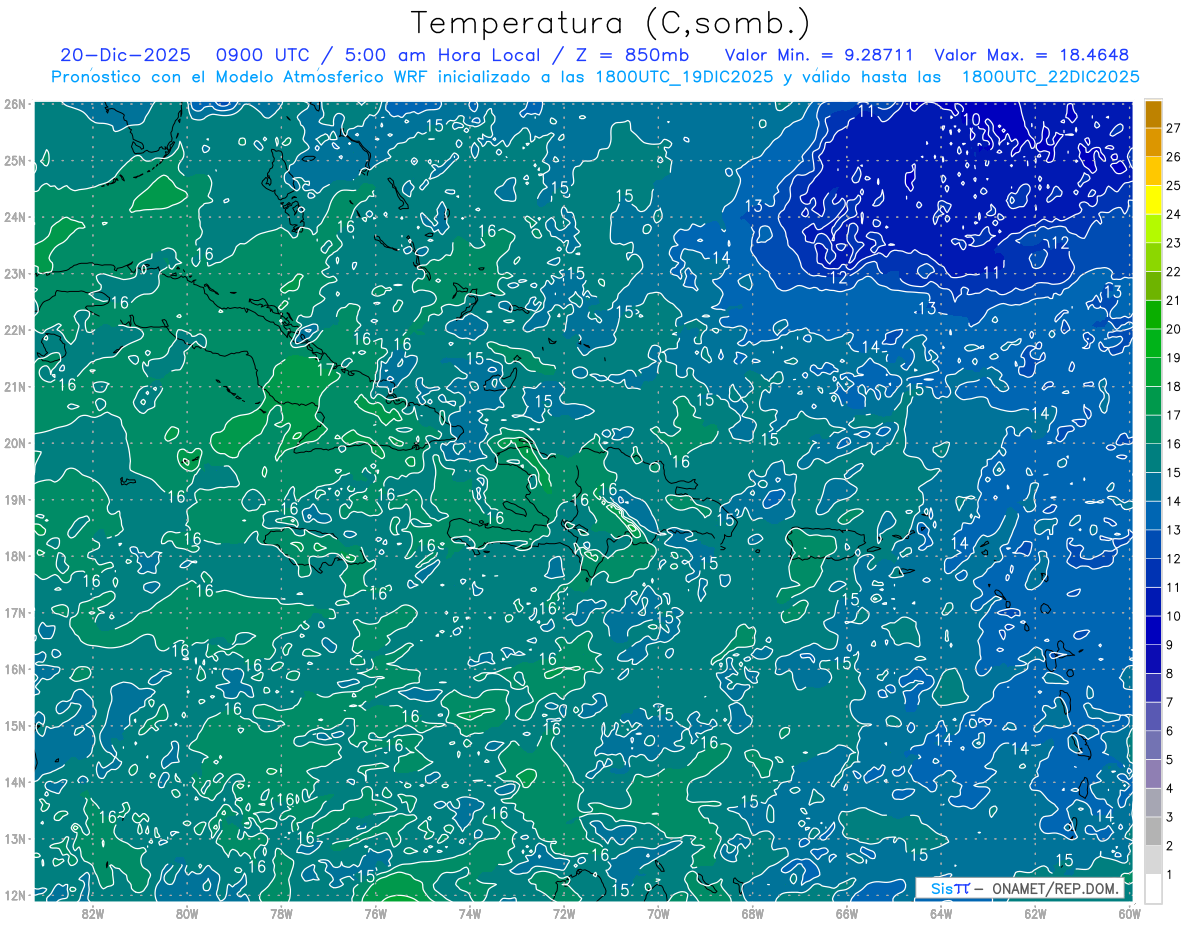Click the '14N' latitude axis label
Image resolution: width=1200 pixels, height=927 pixels.
[x=14, y=782]
